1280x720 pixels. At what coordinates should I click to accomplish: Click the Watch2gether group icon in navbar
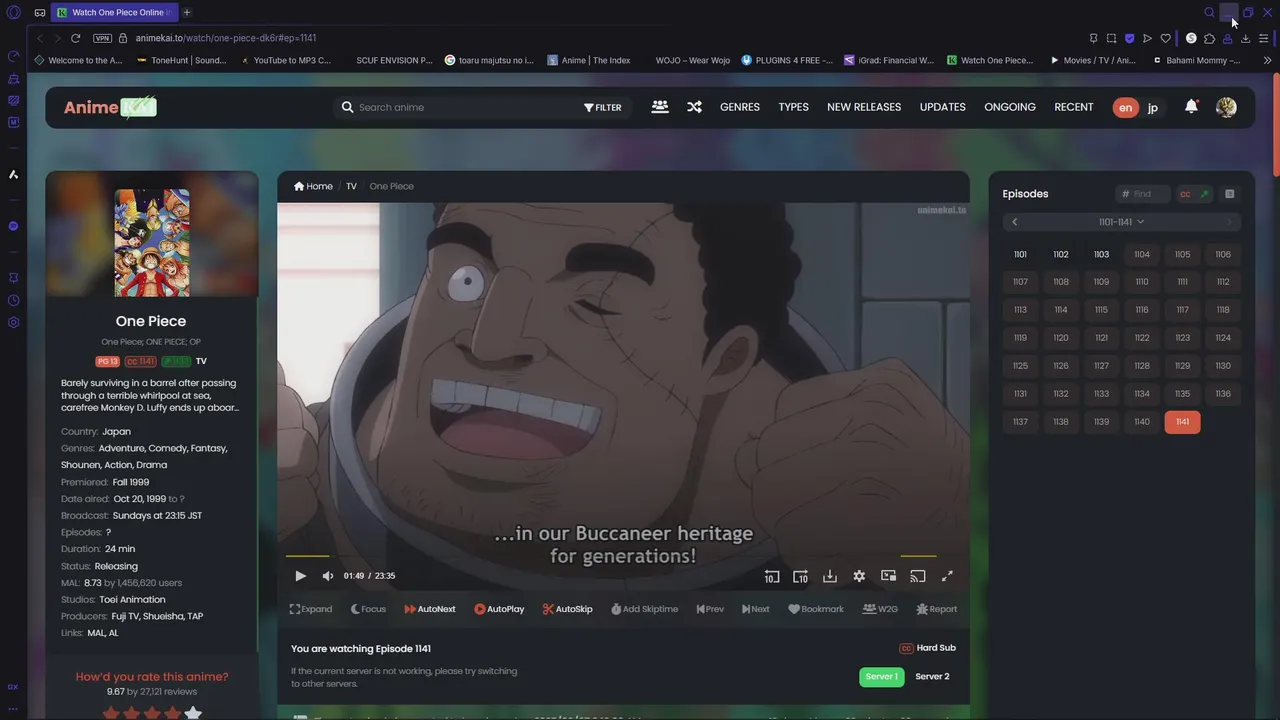click(660, 107)
